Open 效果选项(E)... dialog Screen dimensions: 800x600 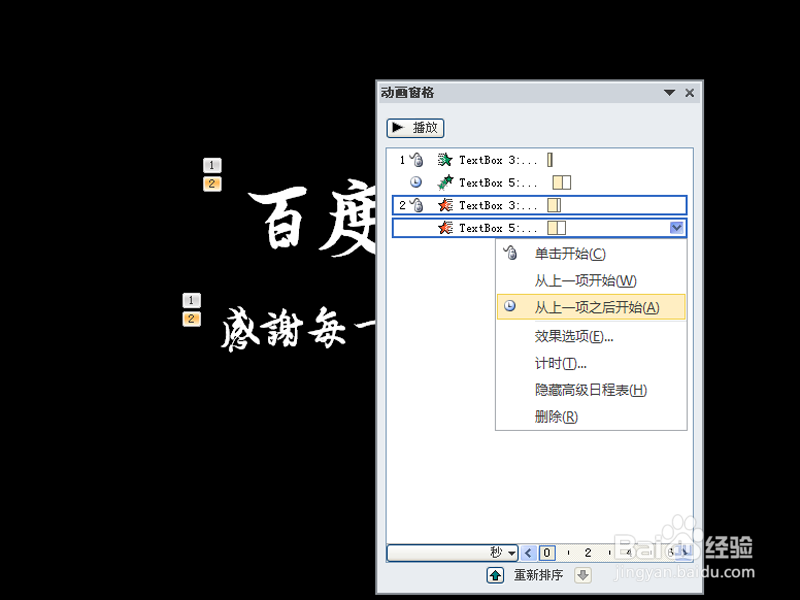coord(591,336)
